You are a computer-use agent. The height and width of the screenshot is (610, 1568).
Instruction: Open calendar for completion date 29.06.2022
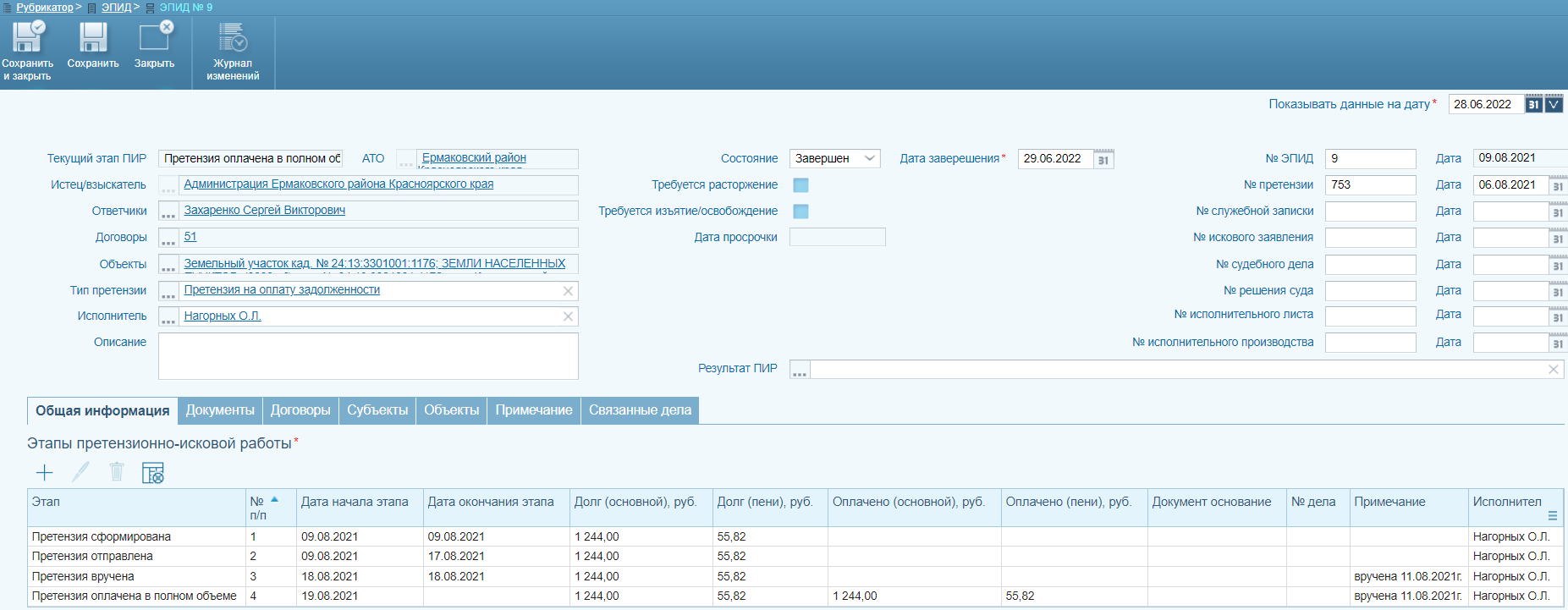1103,159
